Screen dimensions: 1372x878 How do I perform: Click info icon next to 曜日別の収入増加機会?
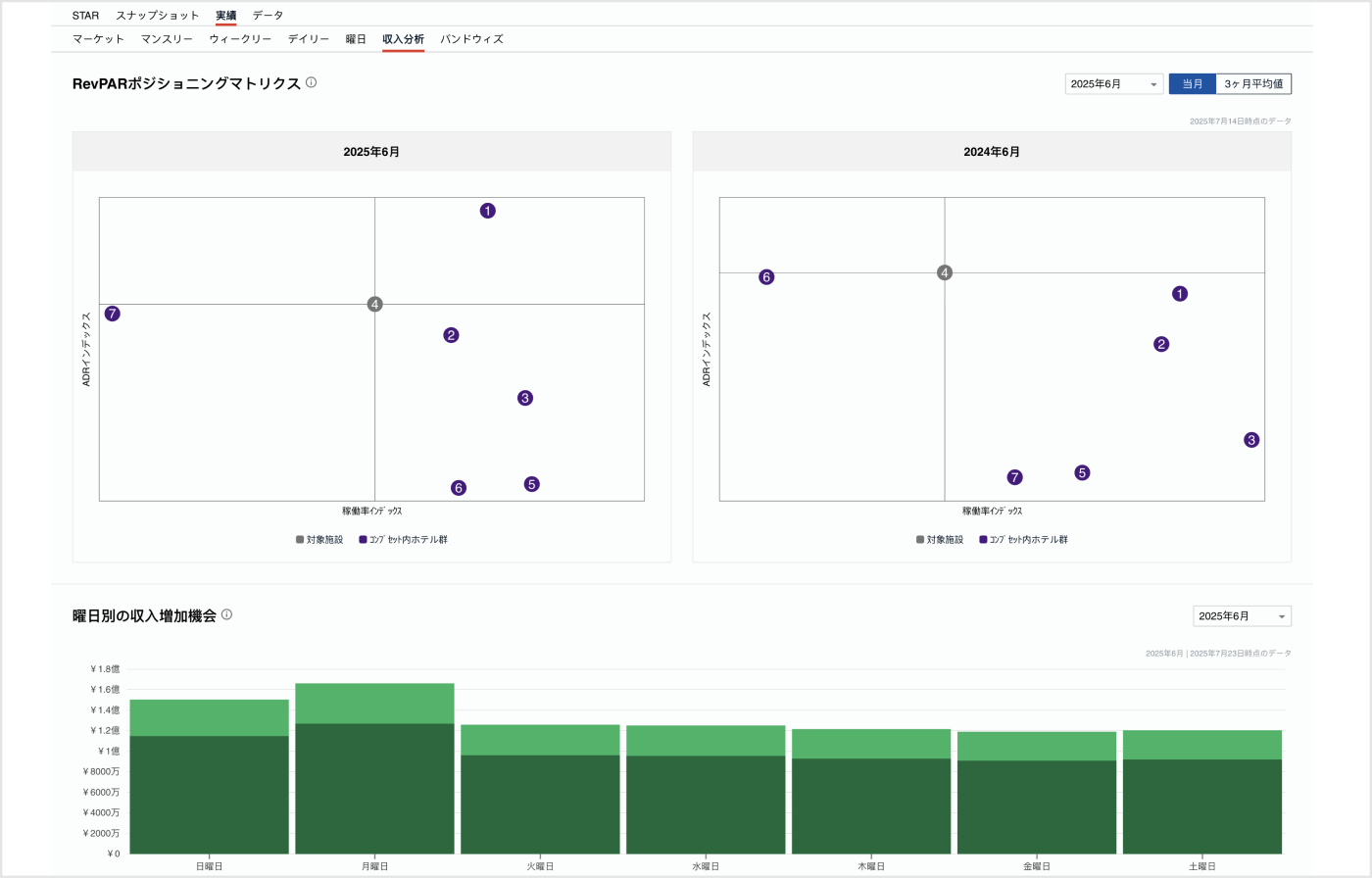(x=226, y=615)
